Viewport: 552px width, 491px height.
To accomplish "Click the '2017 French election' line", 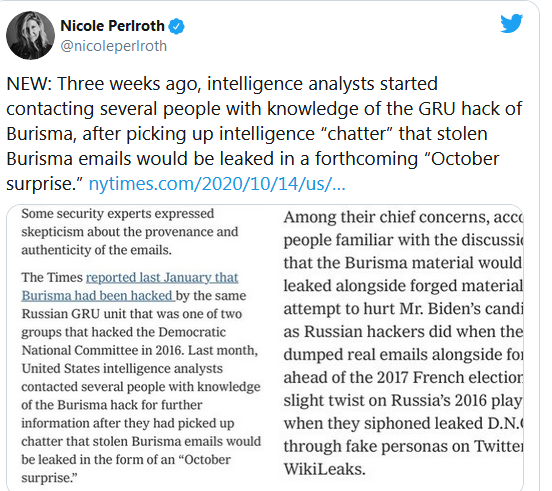I will [403, 378].
